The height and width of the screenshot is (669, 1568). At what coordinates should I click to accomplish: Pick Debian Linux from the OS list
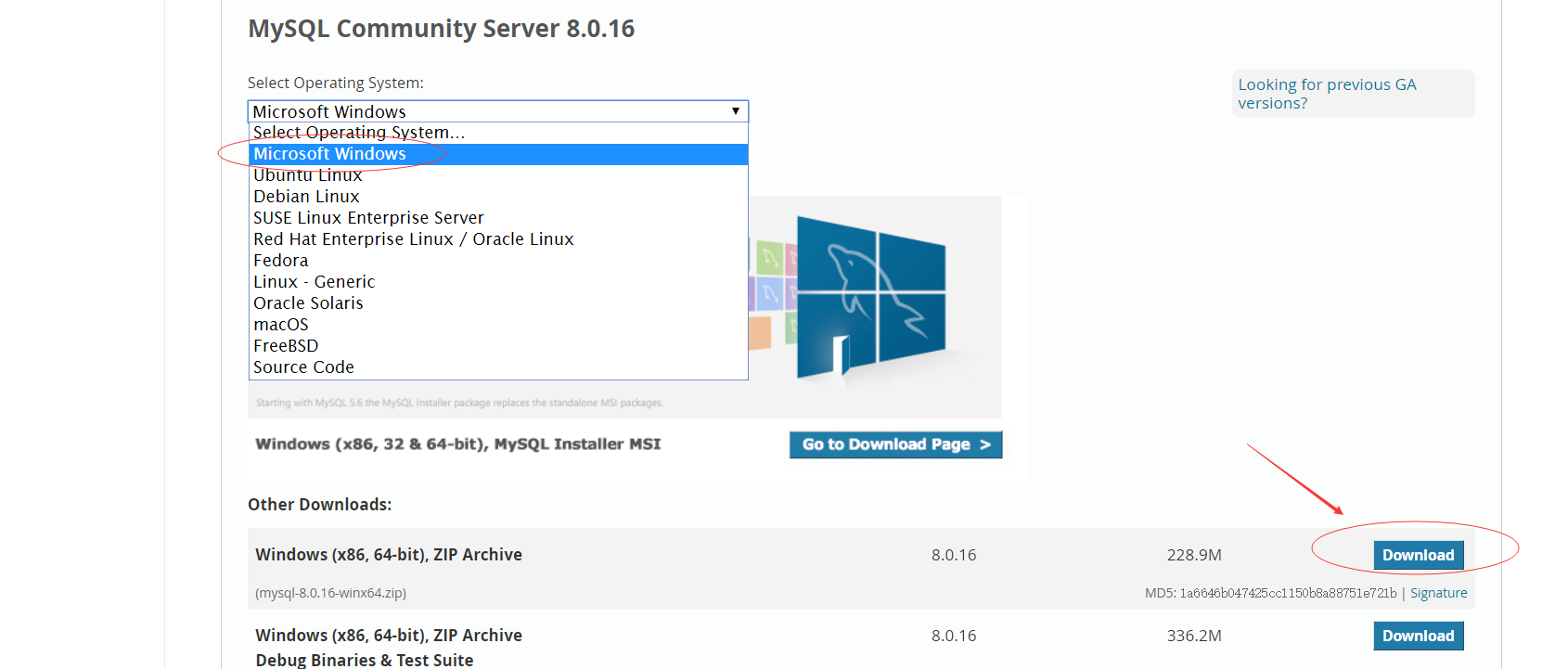coord(498,197)
